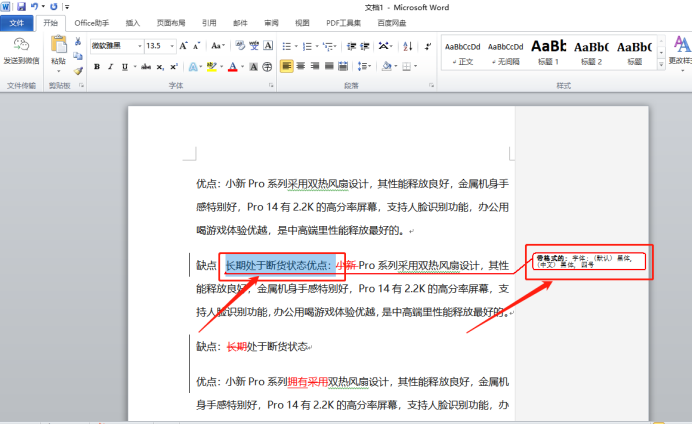Switch to the PDF工具集 tab
Screen dimensions: 692x424
coord(343,23)
